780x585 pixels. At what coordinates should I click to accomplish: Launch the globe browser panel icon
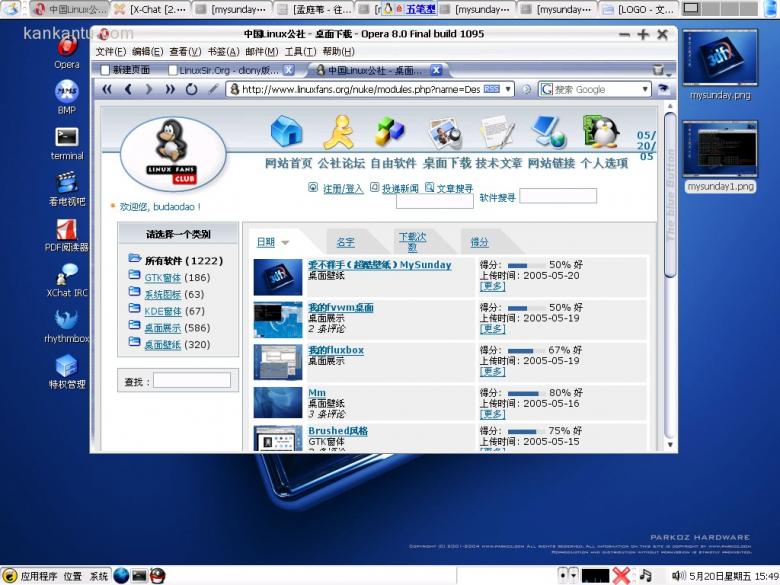click(x=121, y=576)
